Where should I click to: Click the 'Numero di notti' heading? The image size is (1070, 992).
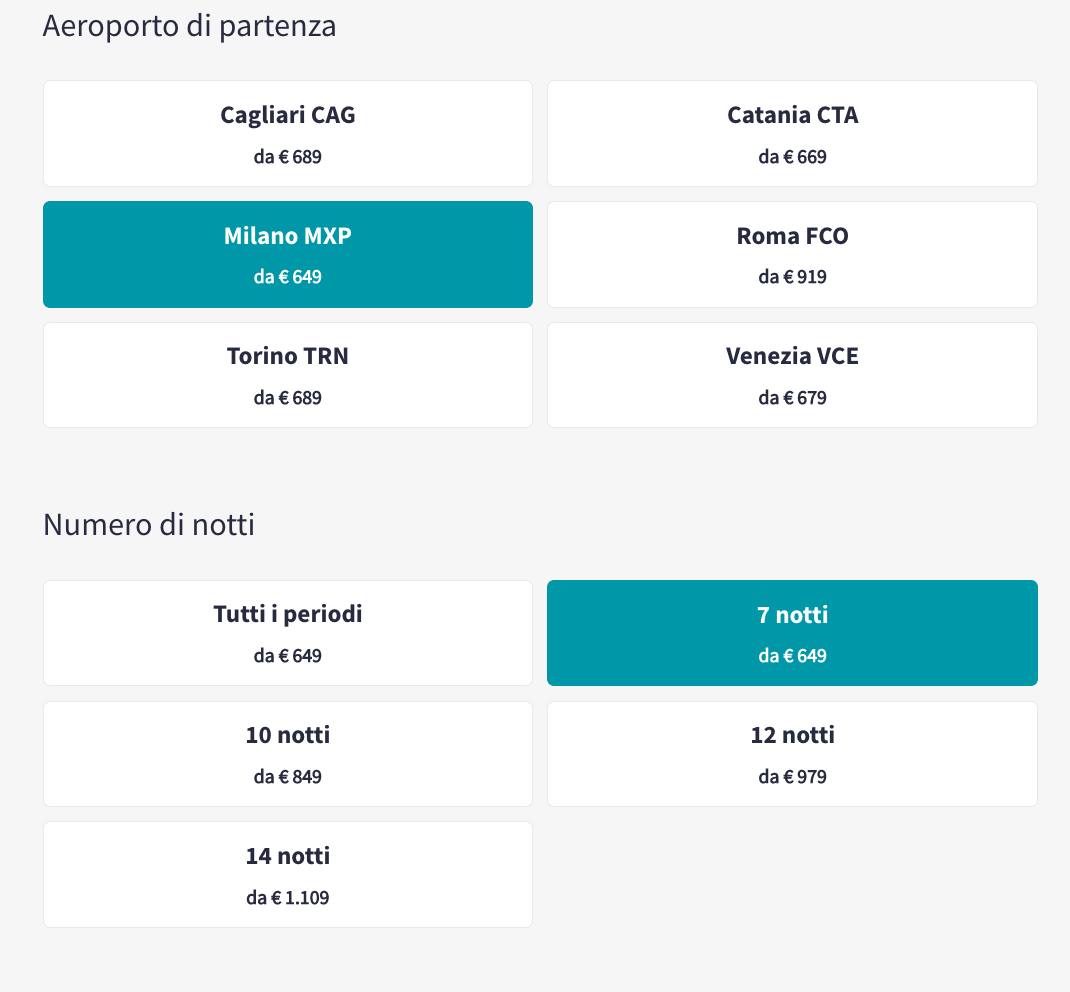149,524
